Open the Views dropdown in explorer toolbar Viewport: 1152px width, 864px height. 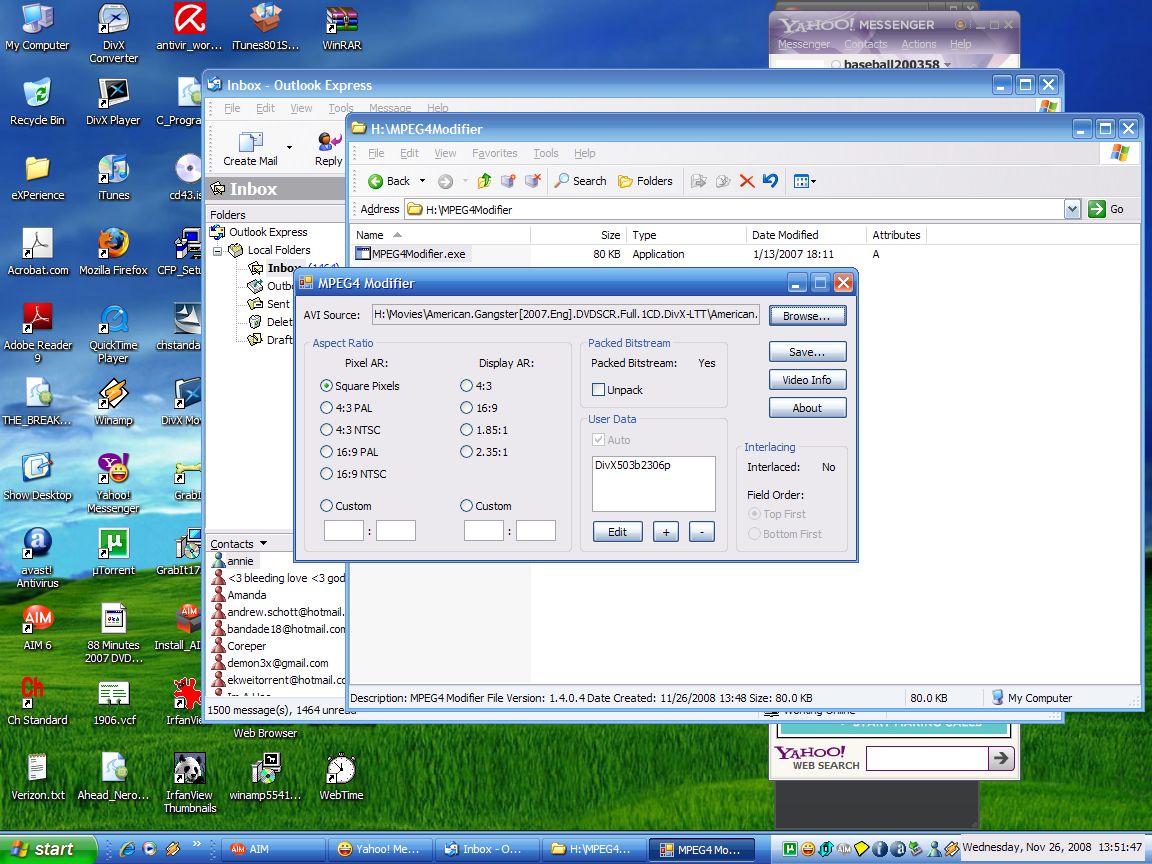tap(804, 181)
